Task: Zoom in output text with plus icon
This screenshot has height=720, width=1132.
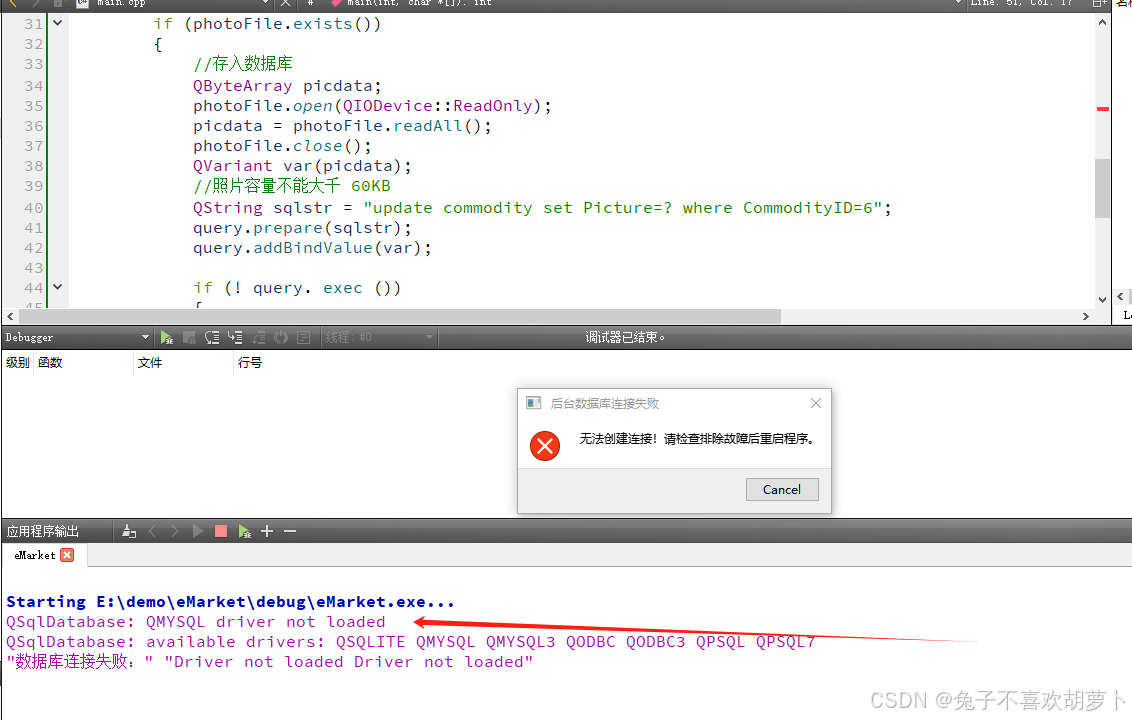Action: tap(267, 532)
